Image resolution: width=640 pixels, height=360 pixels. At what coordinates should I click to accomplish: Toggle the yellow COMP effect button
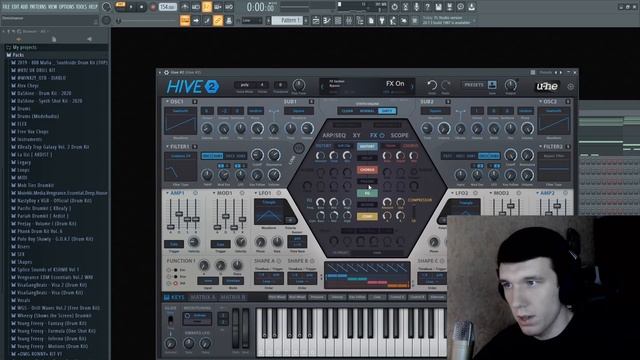(x=367, y=216)
